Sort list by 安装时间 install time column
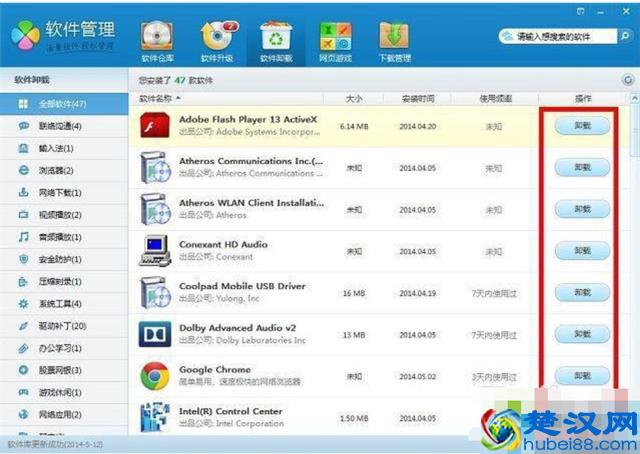Viewport: 640px width, 454px height. (x=418, y=98)
